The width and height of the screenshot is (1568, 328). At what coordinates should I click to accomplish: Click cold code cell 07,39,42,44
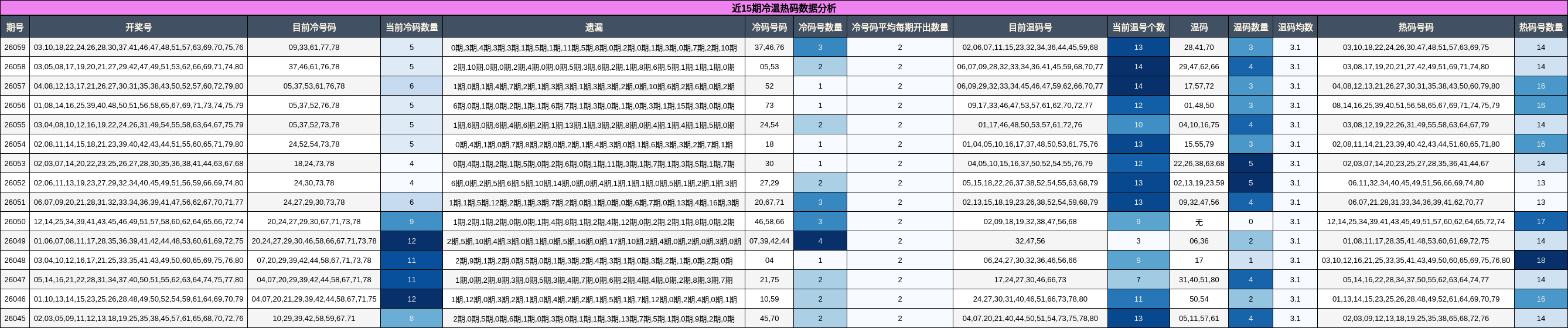(x=769, y=241)
